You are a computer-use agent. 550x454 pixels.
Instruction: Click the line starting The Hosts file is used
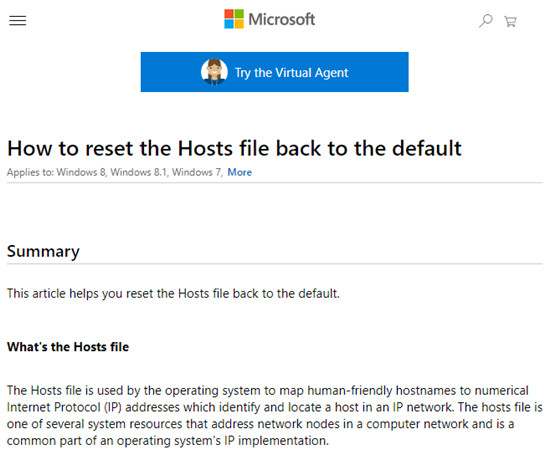(x=268, y=390)
